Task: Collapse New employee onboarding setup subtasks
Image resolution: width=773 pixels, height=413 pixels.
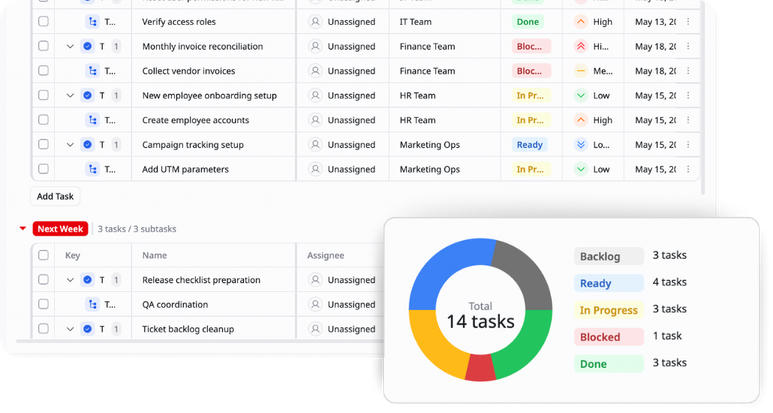Action: tap(70, 96)
